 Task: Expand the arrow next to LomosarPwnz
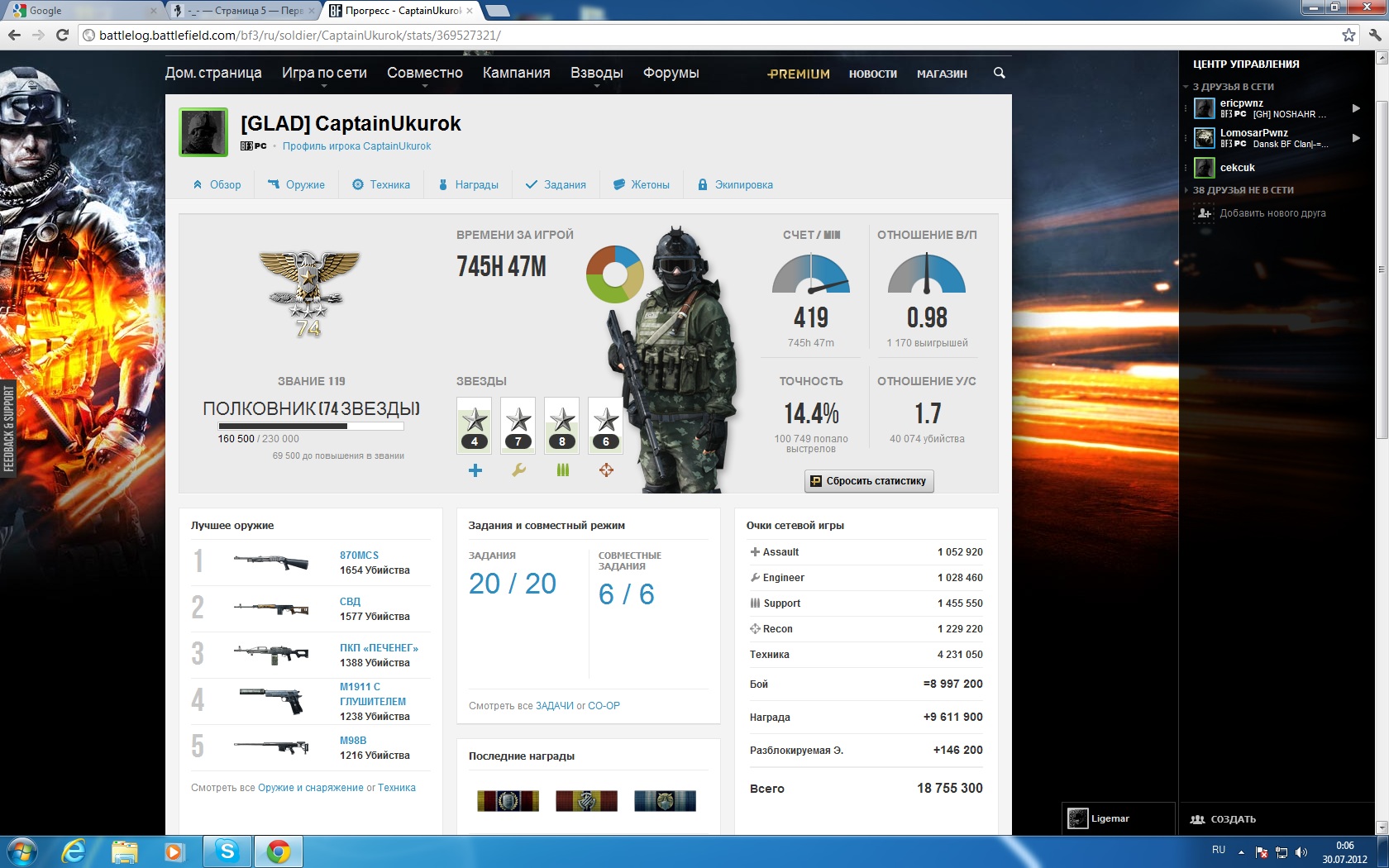tap(1356, 138)
